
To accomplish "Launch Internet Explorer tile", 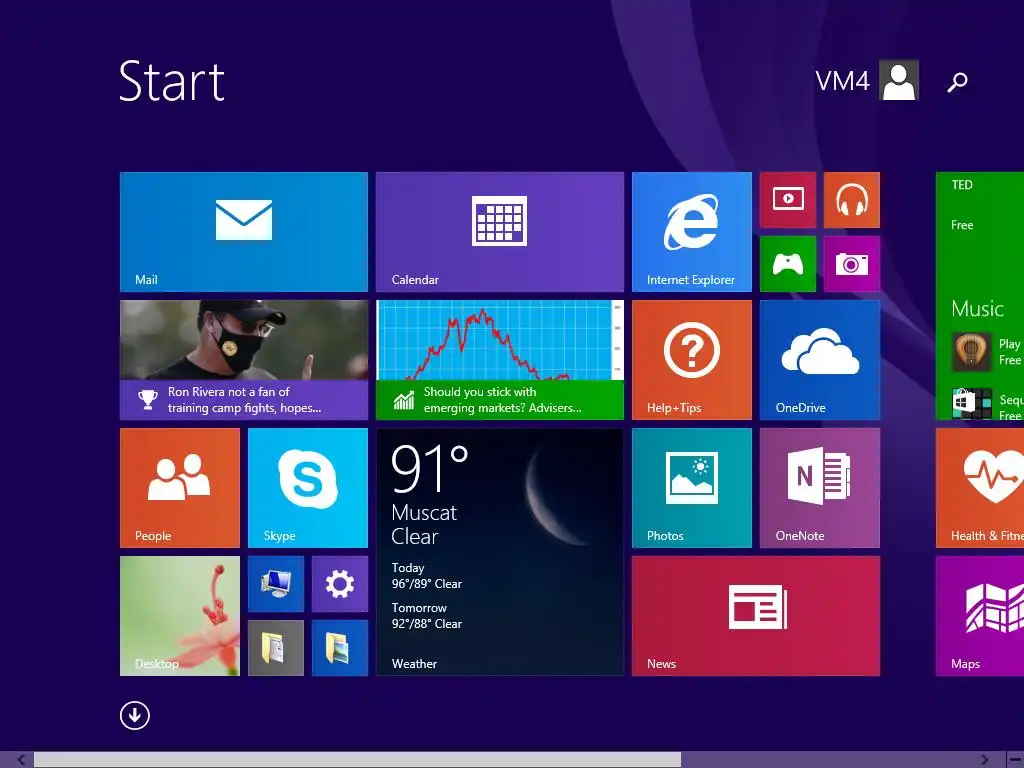I will 692,232.
